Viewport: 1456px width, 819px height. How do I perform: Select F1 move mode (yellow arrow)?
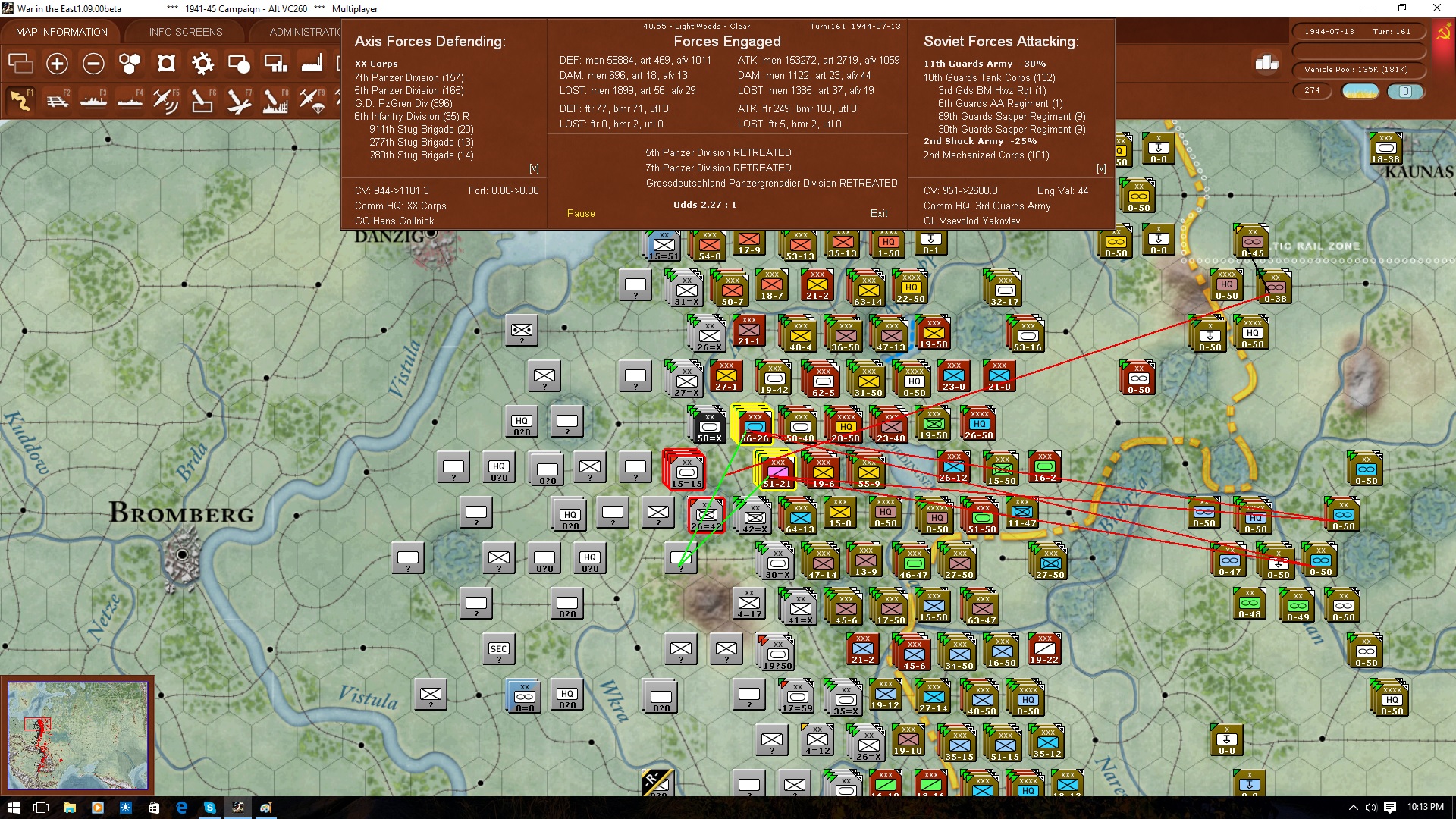[20, 101]
